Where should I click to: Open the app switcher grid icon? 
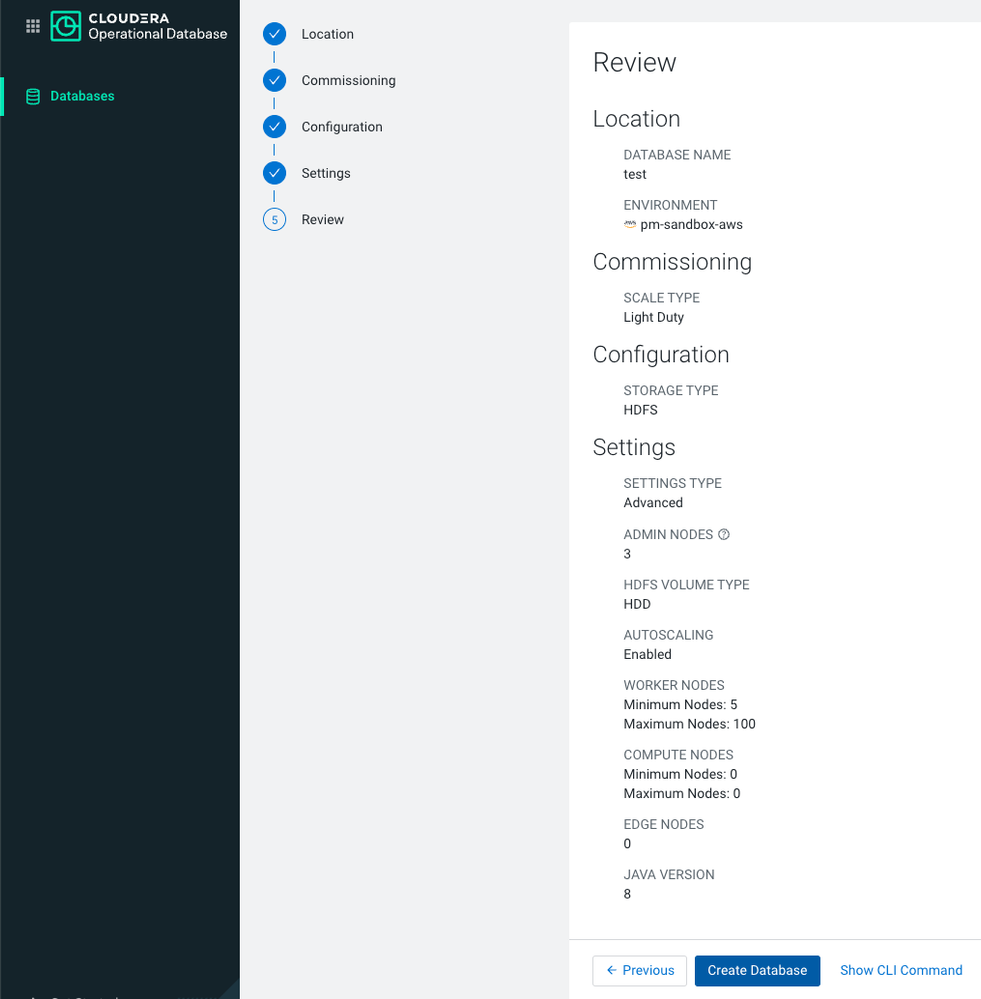click(x=33, y=26)
